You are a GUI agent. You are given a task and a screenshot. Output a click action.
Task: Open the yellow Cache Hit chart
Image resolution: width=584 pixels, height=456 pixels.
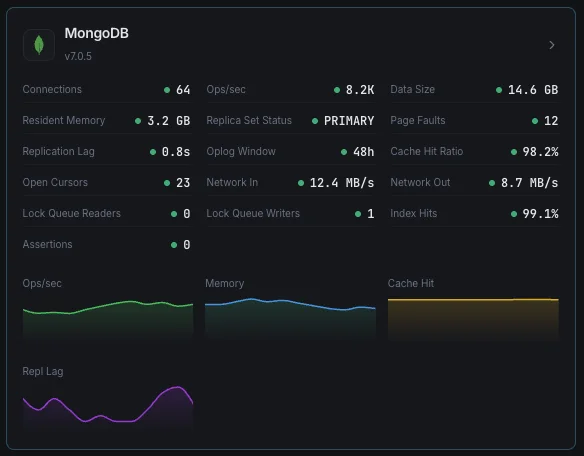coord(473,319)
